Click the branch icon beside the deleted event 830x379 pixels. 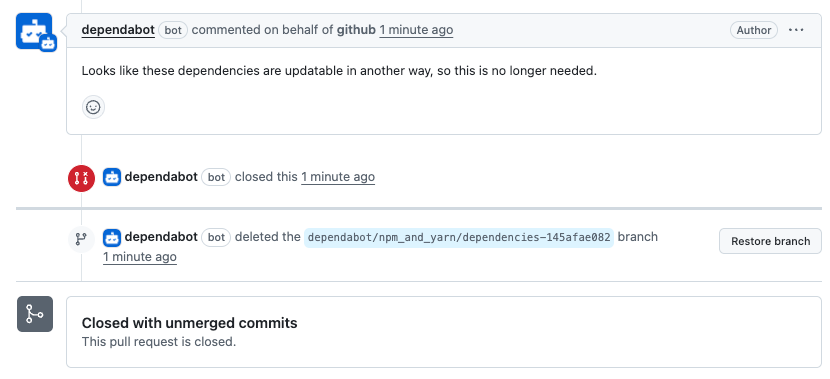[x=82, y=239]
